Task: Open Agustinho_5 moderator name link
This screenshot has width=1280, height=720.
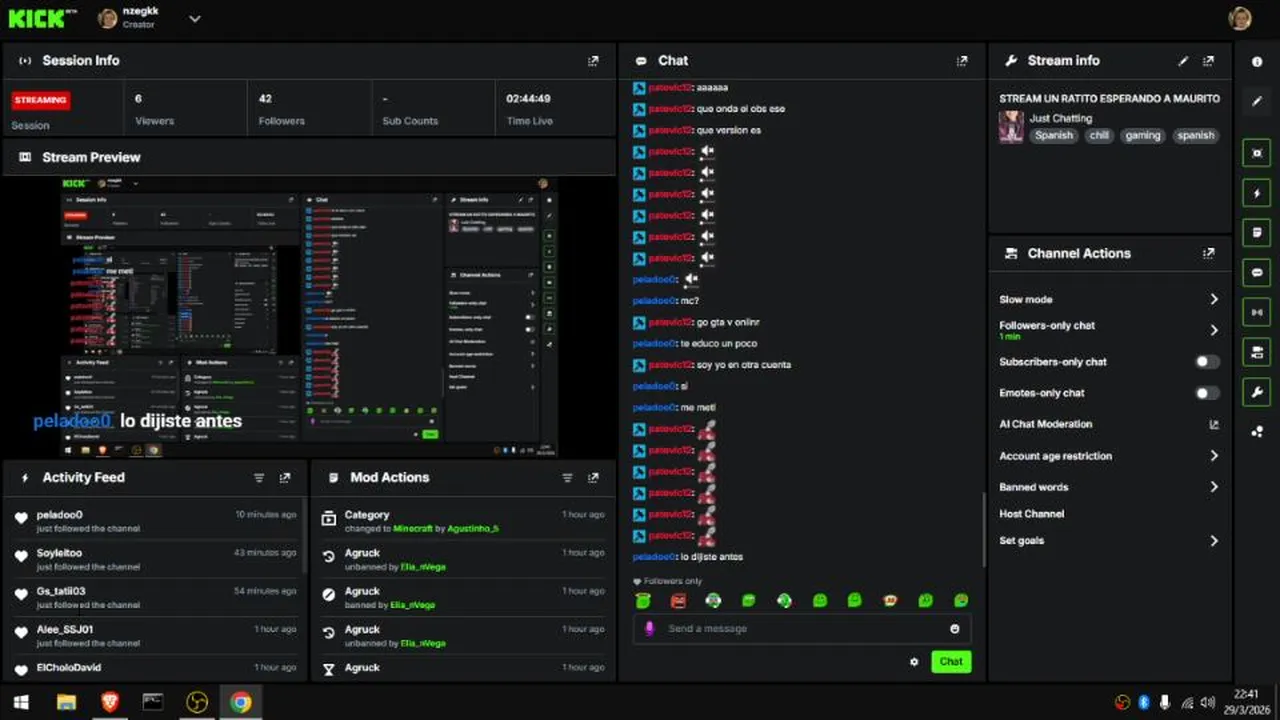Action: click(x=472, y=528)
